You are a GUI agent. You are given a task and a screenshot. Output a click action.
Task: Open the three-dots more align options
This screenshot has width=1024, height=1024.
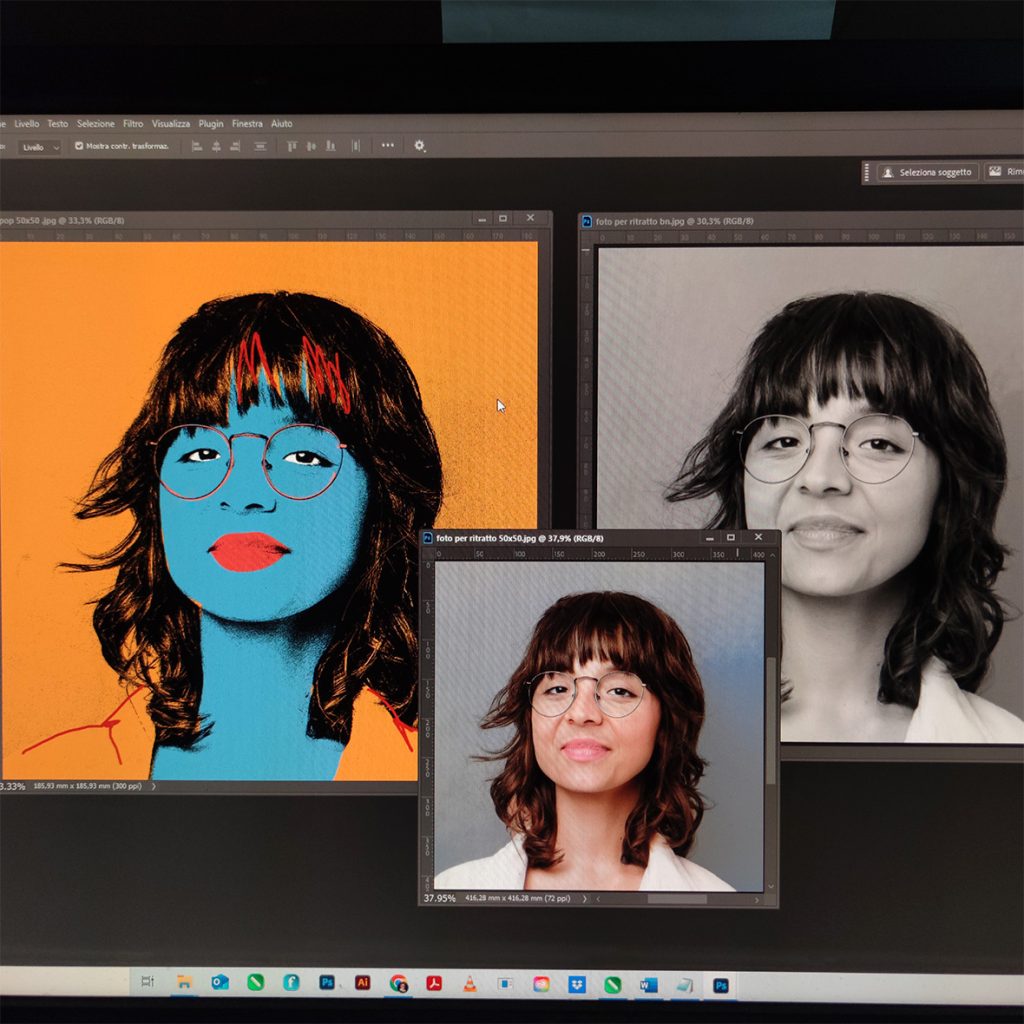click(x=387, y=146)
